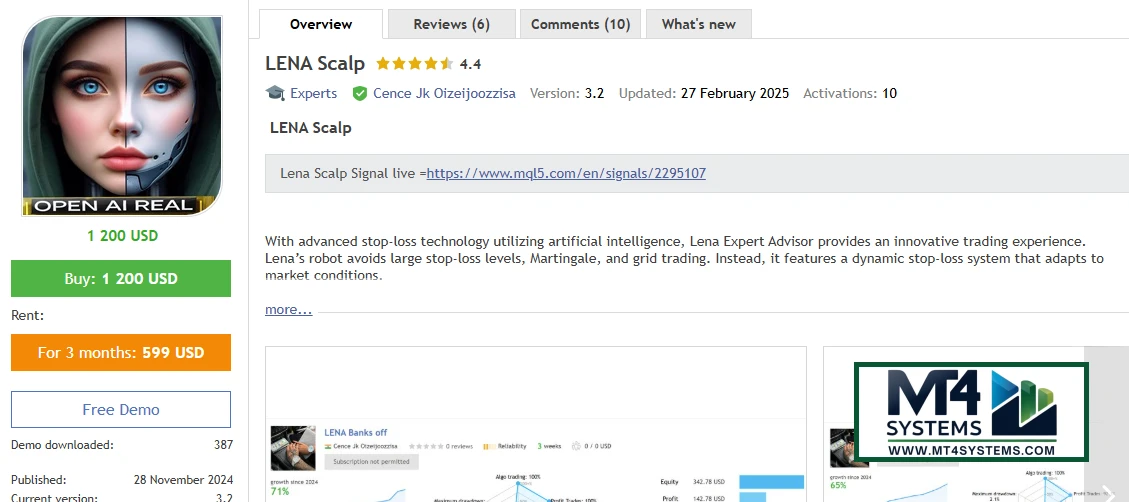Image resolution: width=1129 pixels, height=502 pixels.
Task: View the What's new tab
Action: click(698, 24)
